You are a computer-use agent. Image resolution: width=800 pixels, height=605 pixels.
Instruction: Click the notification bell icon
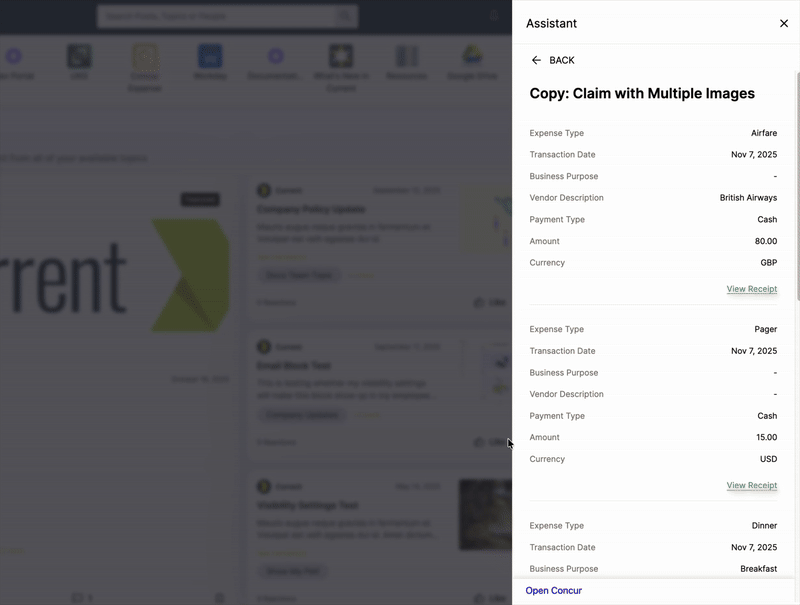point(494,16)
